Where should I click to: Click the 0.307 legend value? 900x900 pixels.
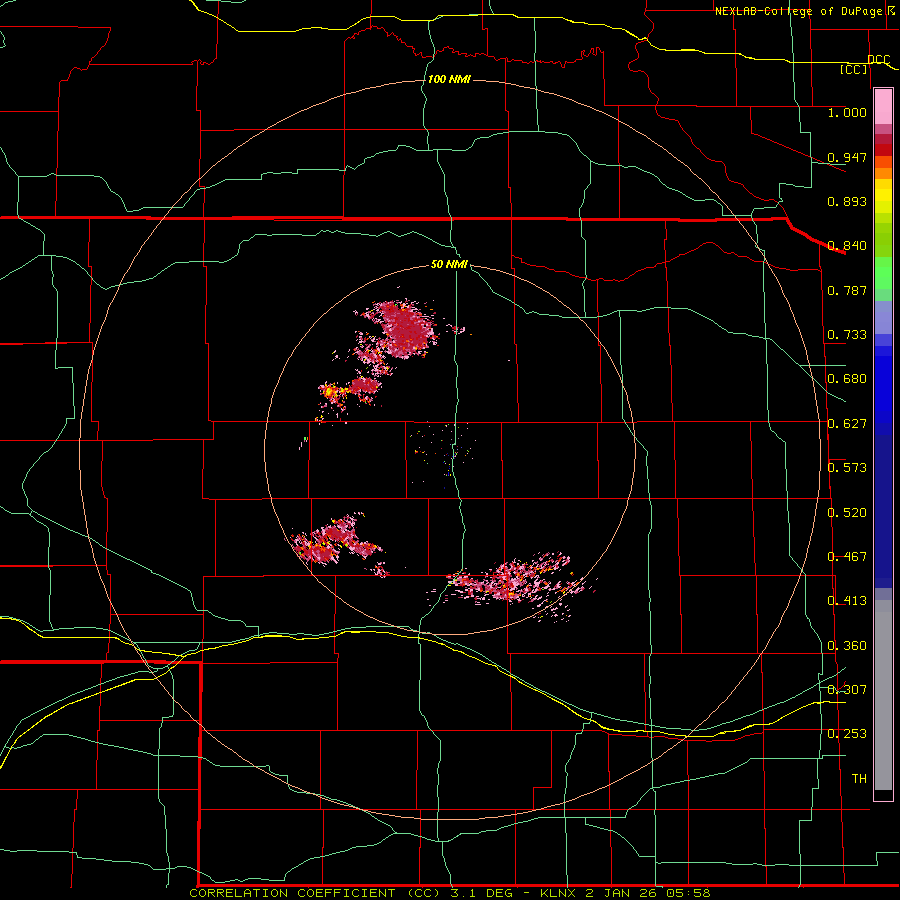click(847, 690)
